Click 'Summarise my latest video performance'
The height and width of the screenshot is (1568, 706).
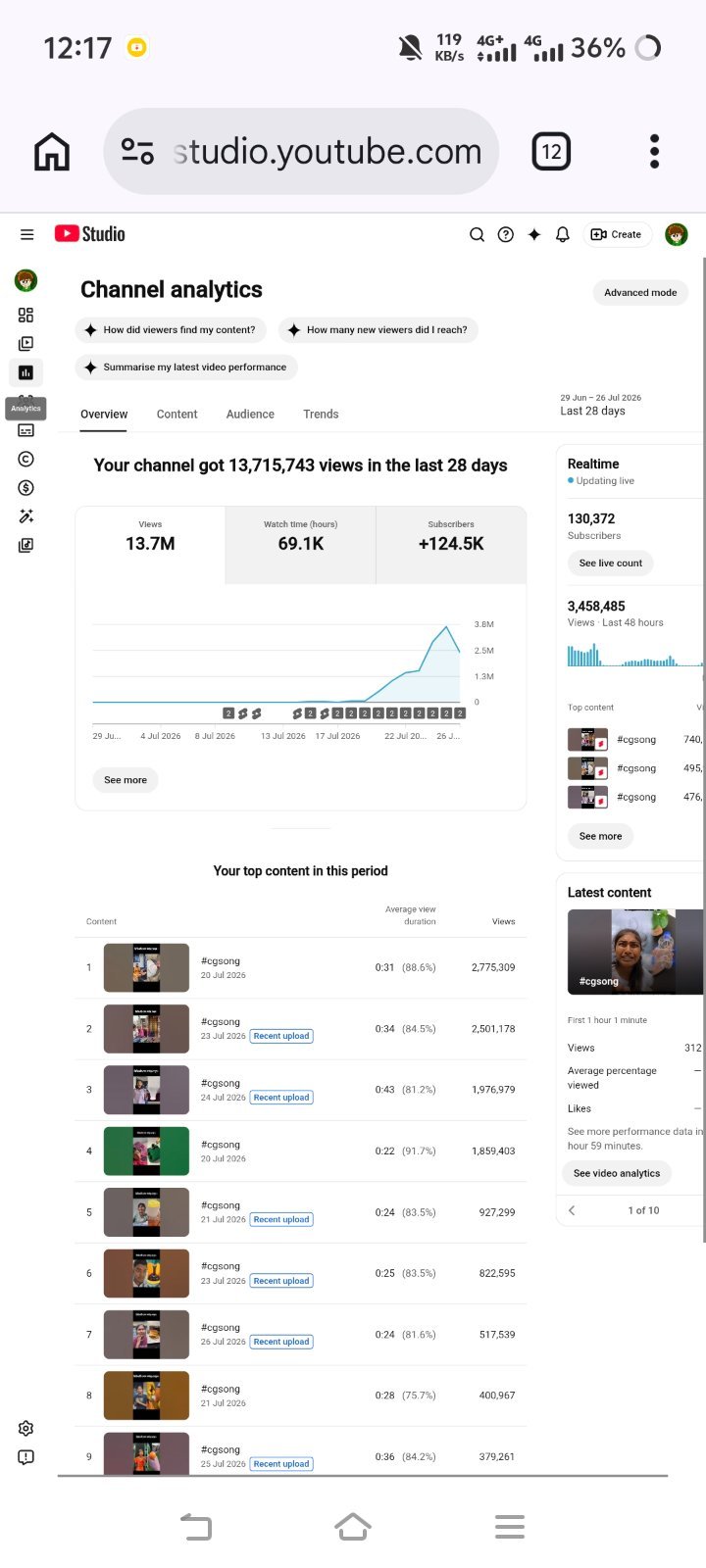pos(186,367)
